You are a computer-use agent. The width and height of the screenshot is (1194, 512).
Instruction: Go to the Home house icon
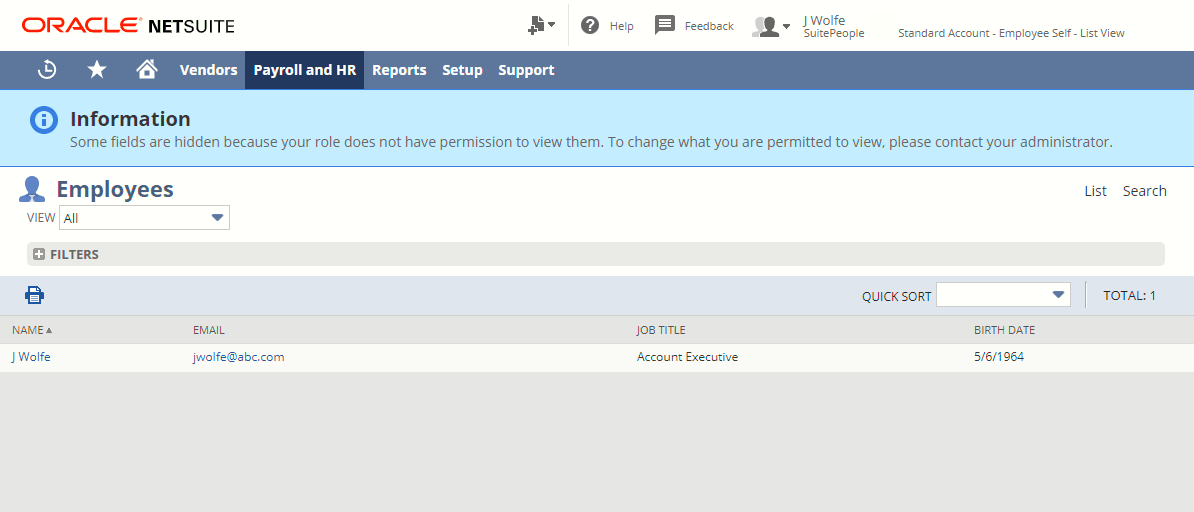click(146, 69)
